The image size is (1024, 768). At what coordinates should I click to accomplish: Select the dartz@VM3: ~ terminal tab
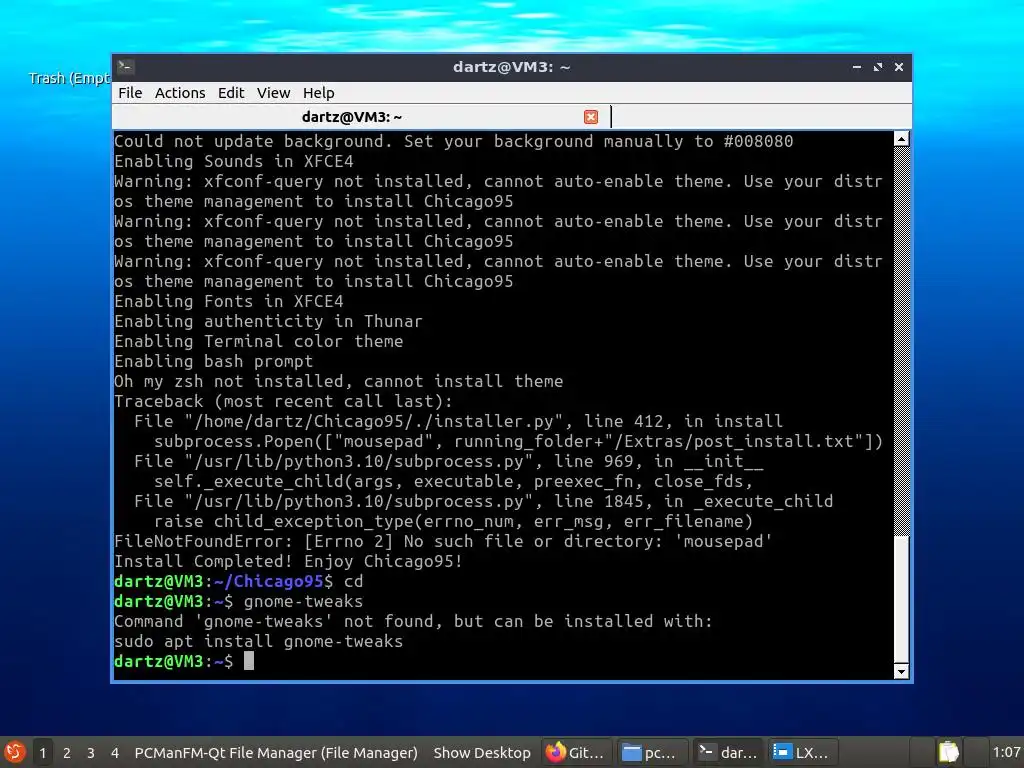[x=352, y=117]
